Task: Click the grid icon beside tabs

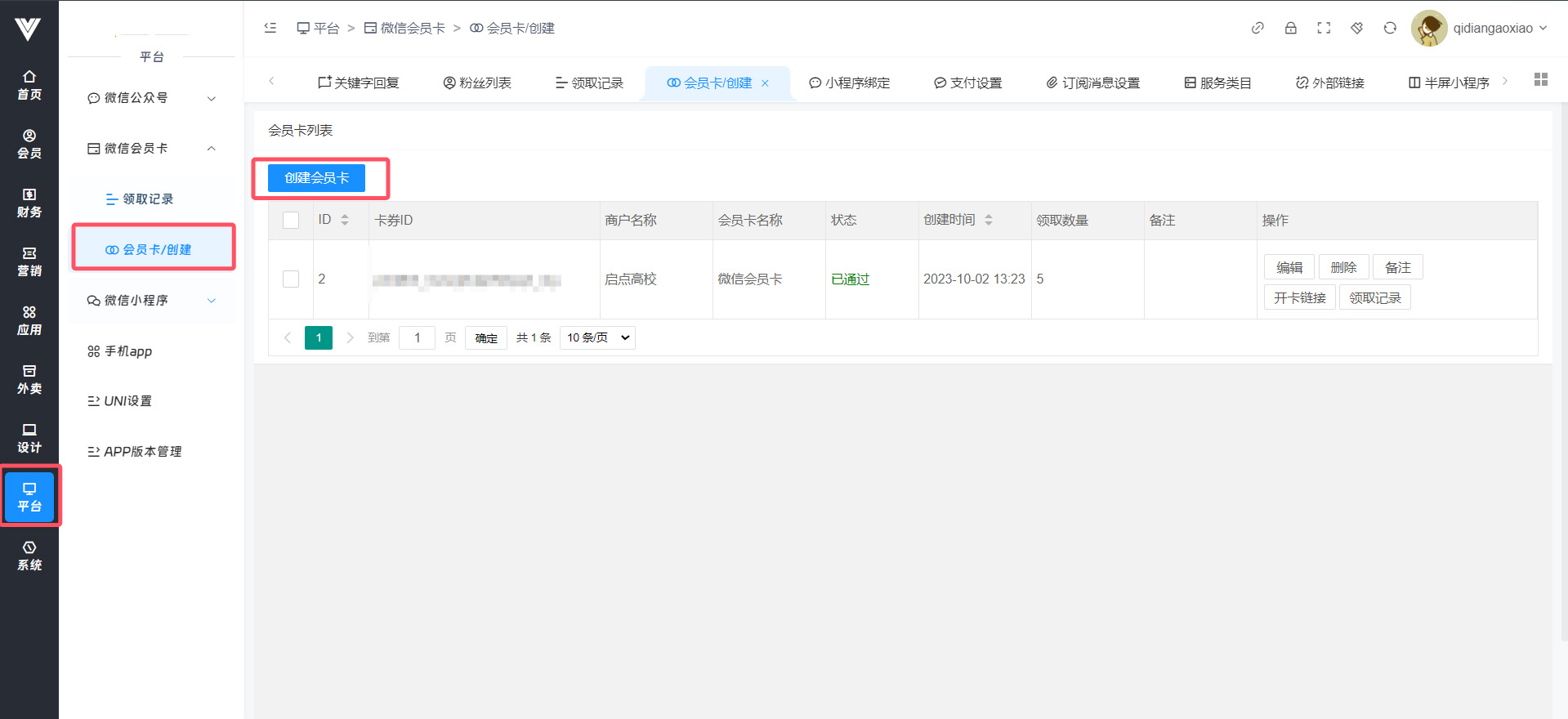Action: pos(1540,79)
